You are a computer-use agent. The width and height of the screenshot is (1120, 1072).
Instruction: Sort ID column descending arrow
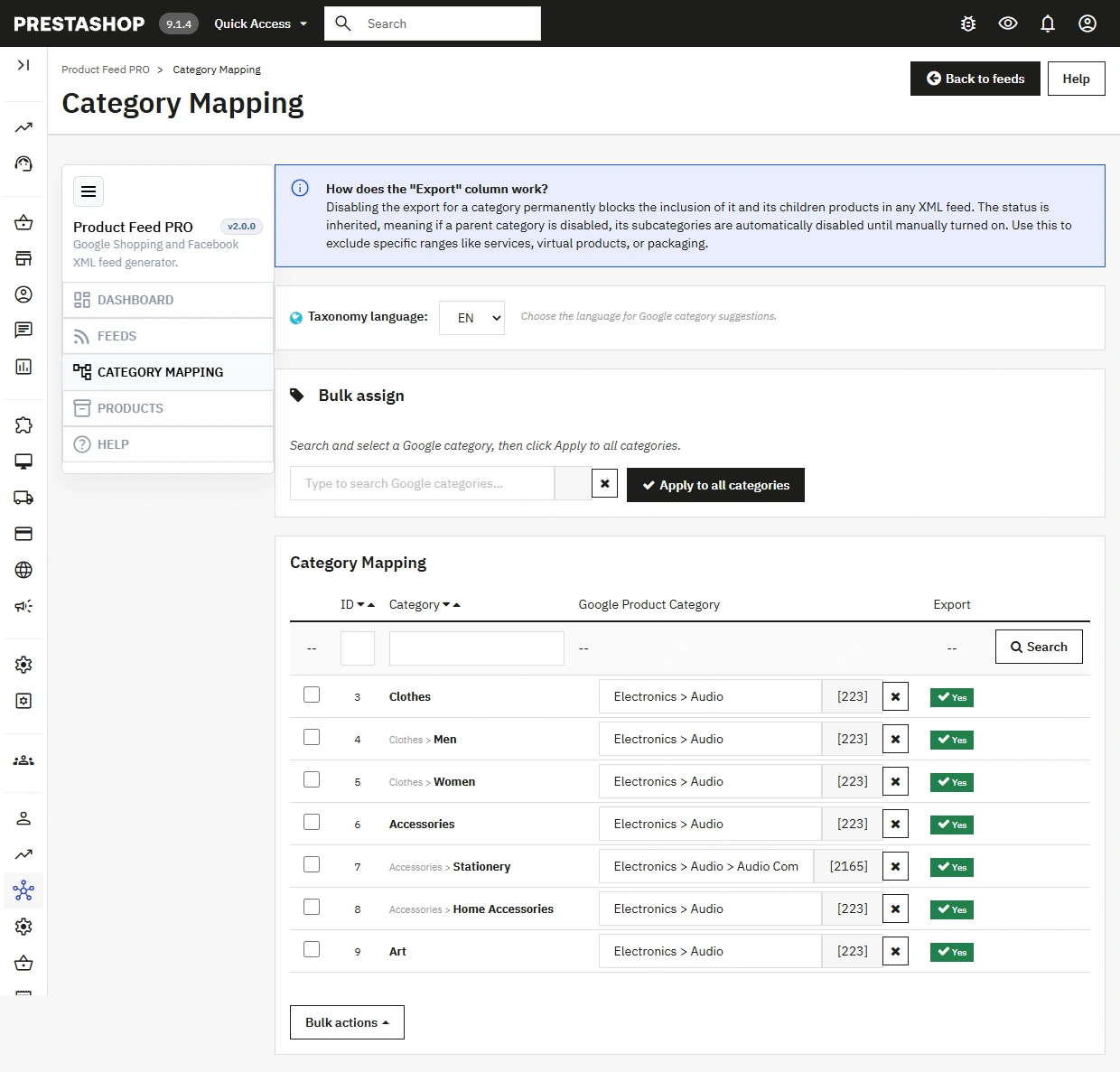coord(361,605)
